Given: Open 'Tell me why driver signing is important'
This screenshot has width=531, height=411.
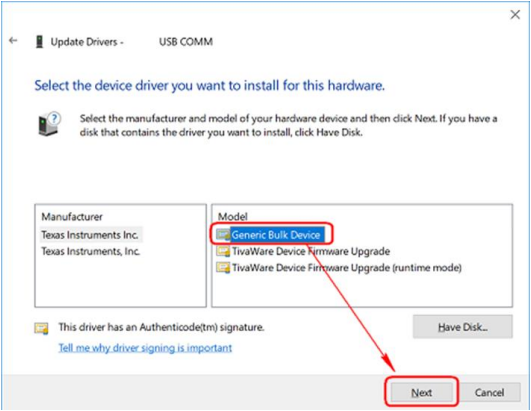Looking at the screenshot, I should (145, 348).
